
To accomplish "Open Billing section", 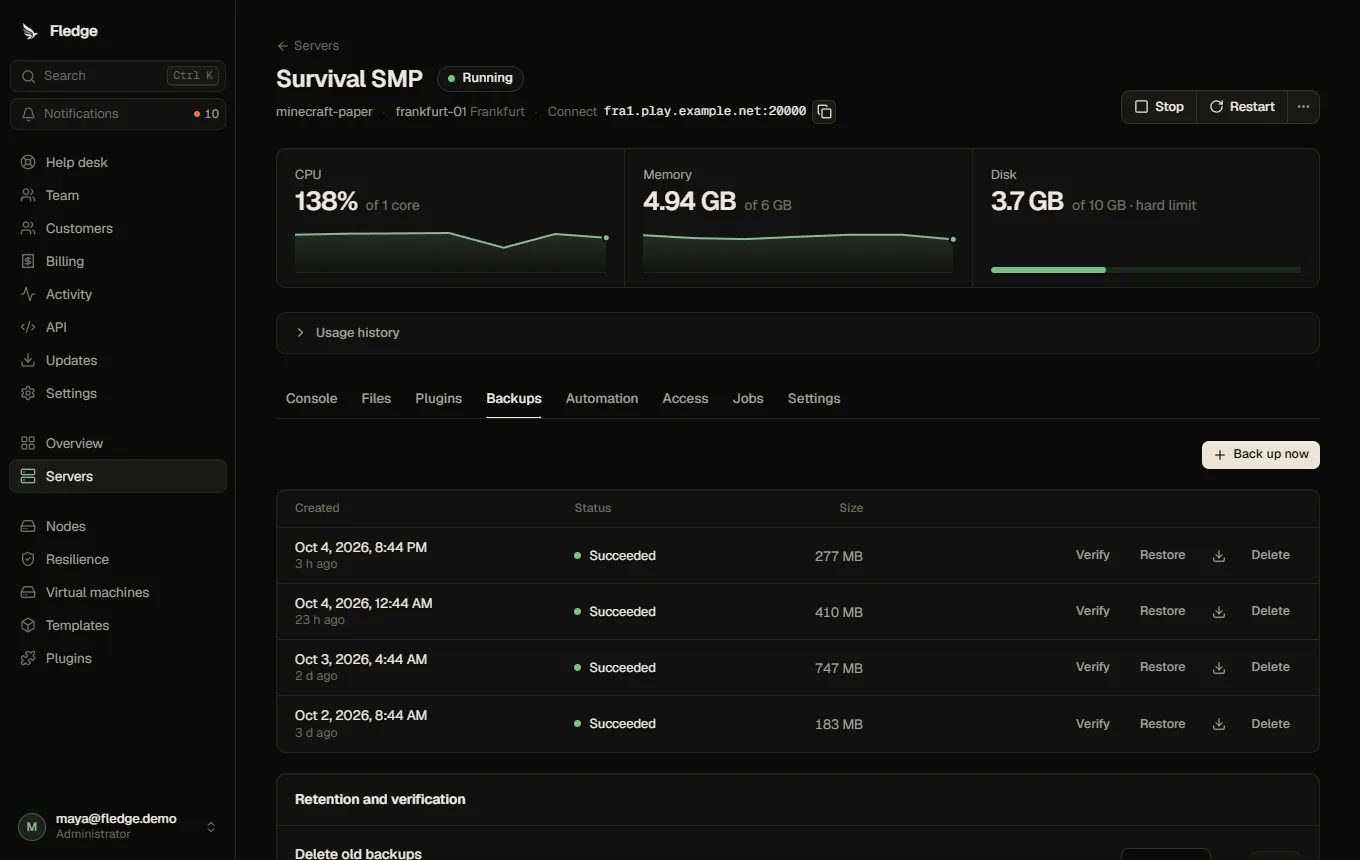I will pyautogui.click(x=118, y=261).
